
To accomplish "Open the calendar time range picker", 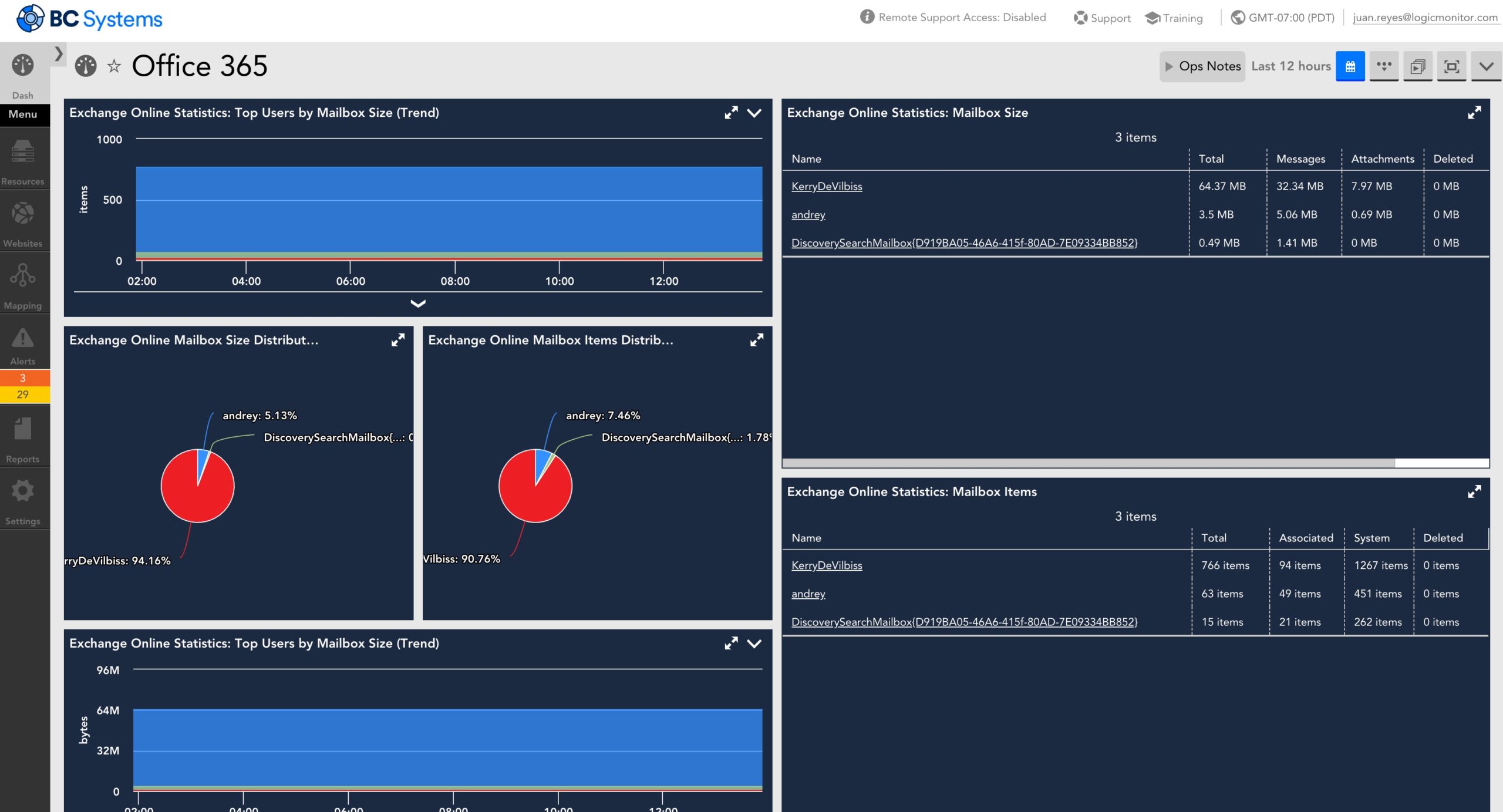I will click(1350, 66).
